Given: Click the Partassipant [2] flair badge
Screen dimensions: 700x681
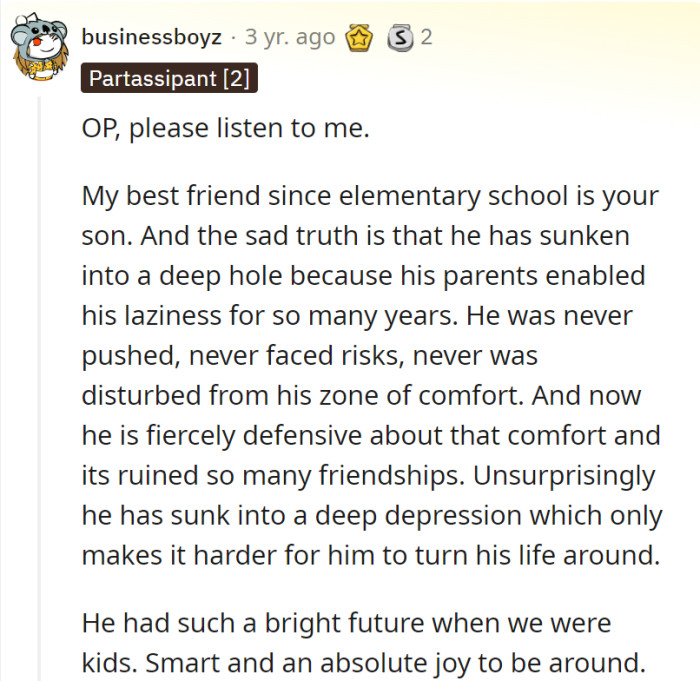Looking at the screenshot, I should click(169, 78).
